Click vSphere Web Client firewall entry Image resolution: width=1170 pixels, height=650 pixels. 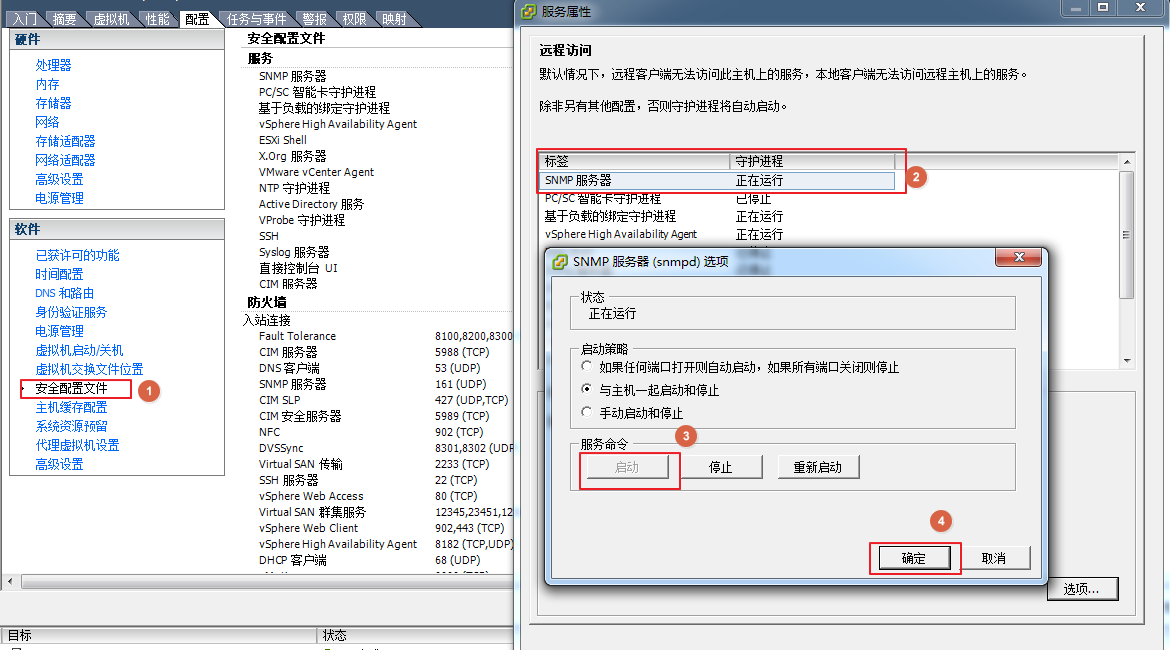point(308,528)
